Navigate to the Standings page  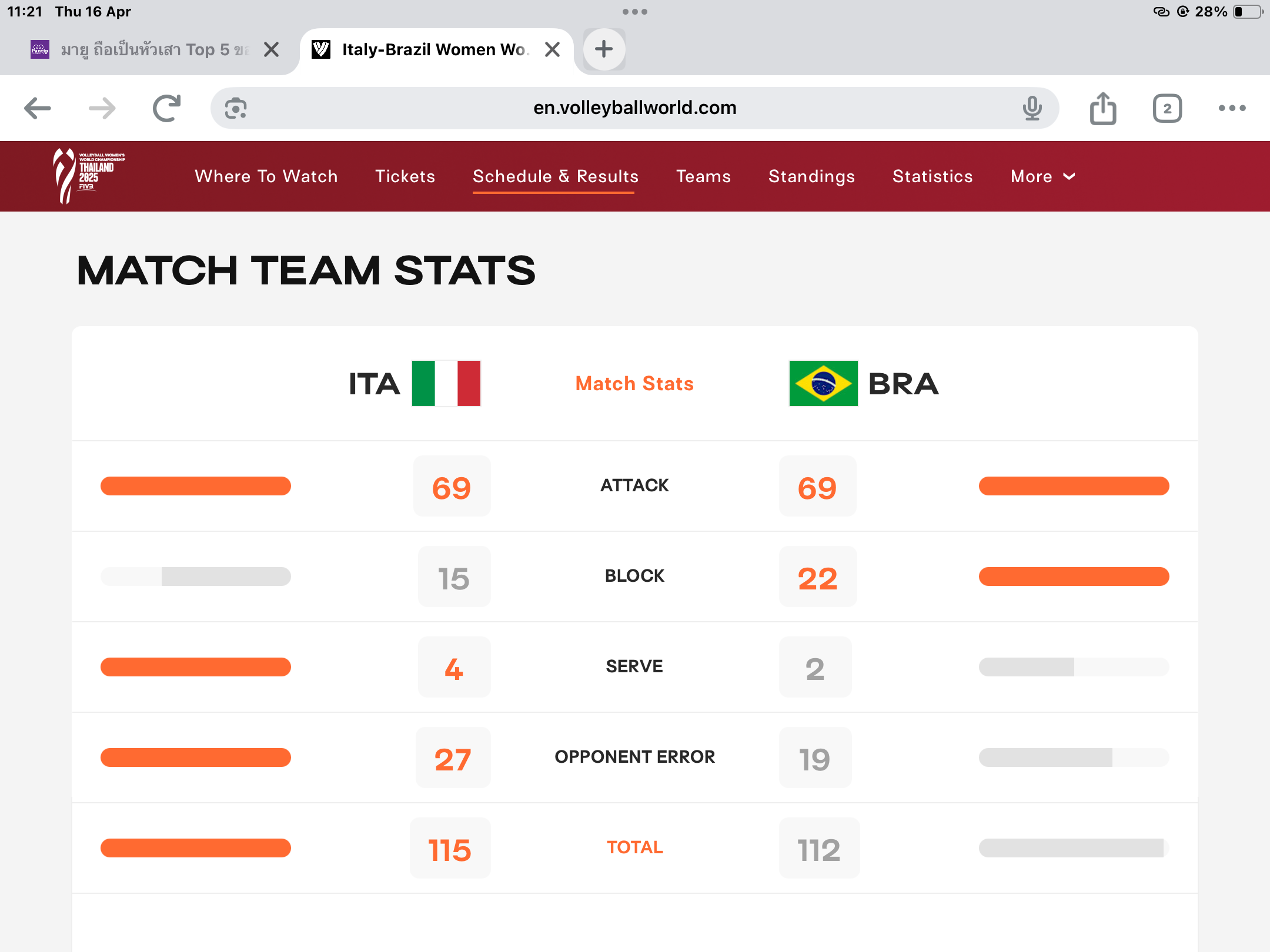click(x=811, y=176)
